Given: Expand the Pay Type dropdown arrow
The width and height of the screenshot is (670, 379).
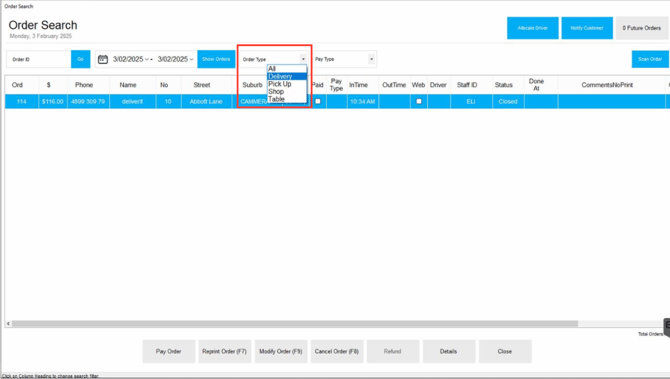Looking at the screenshot, I should tap(371, 59).
